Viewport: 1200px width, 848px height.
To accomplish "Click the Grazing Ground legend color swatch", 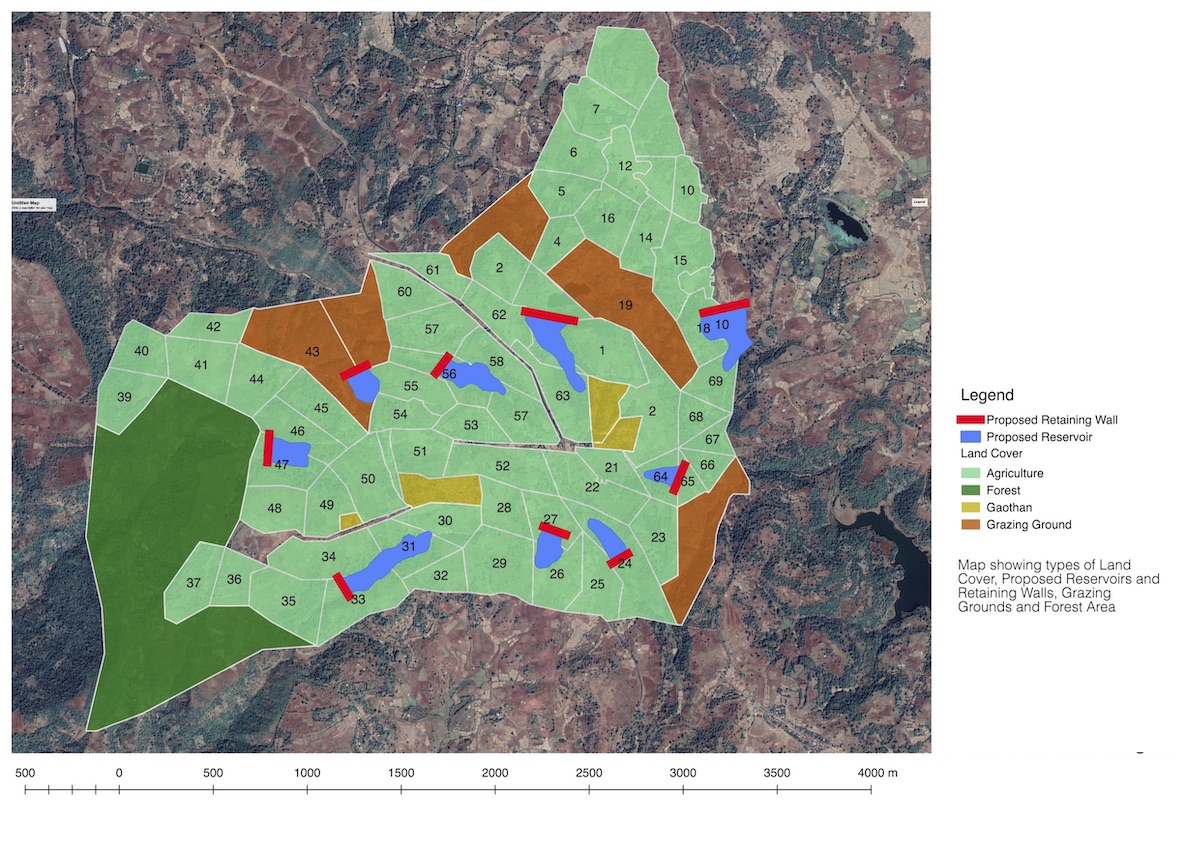I will pos(970,524).
